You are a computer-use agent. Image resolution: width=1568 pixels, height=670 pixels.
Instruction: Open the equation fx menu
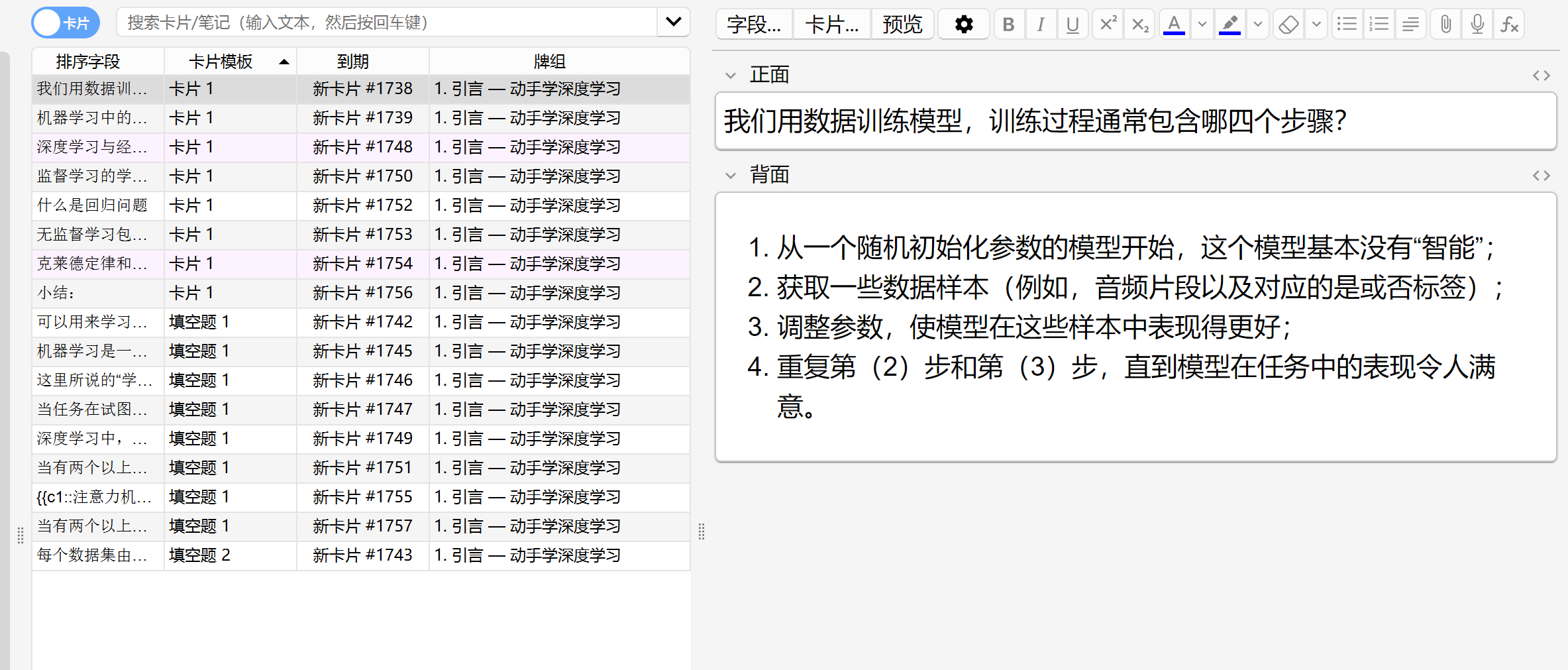[1509, 25]
